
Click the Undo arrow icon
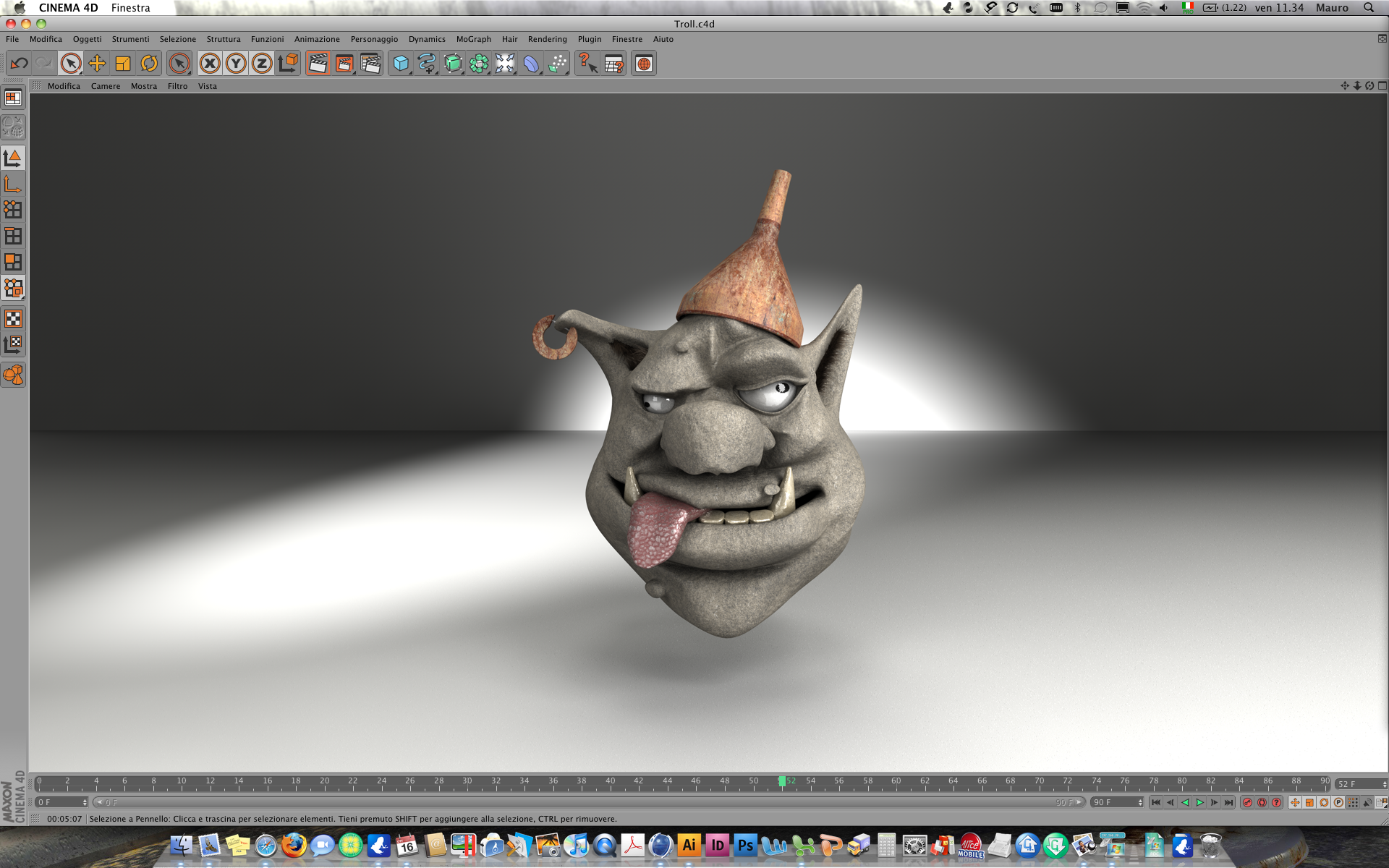(19, 64)
